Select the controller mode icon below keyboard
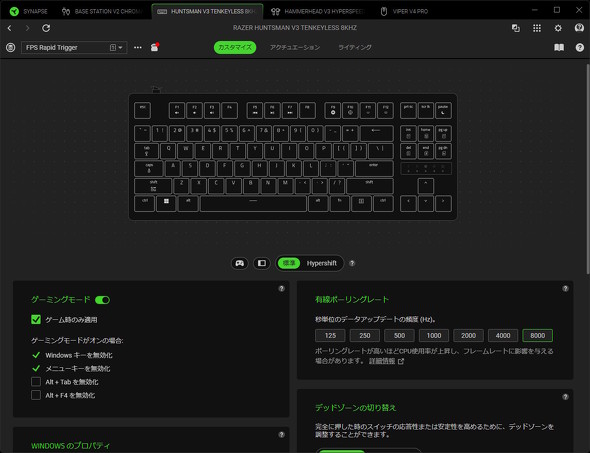The image size is (590, 453). pyautogui.click(x=240, y=263)
